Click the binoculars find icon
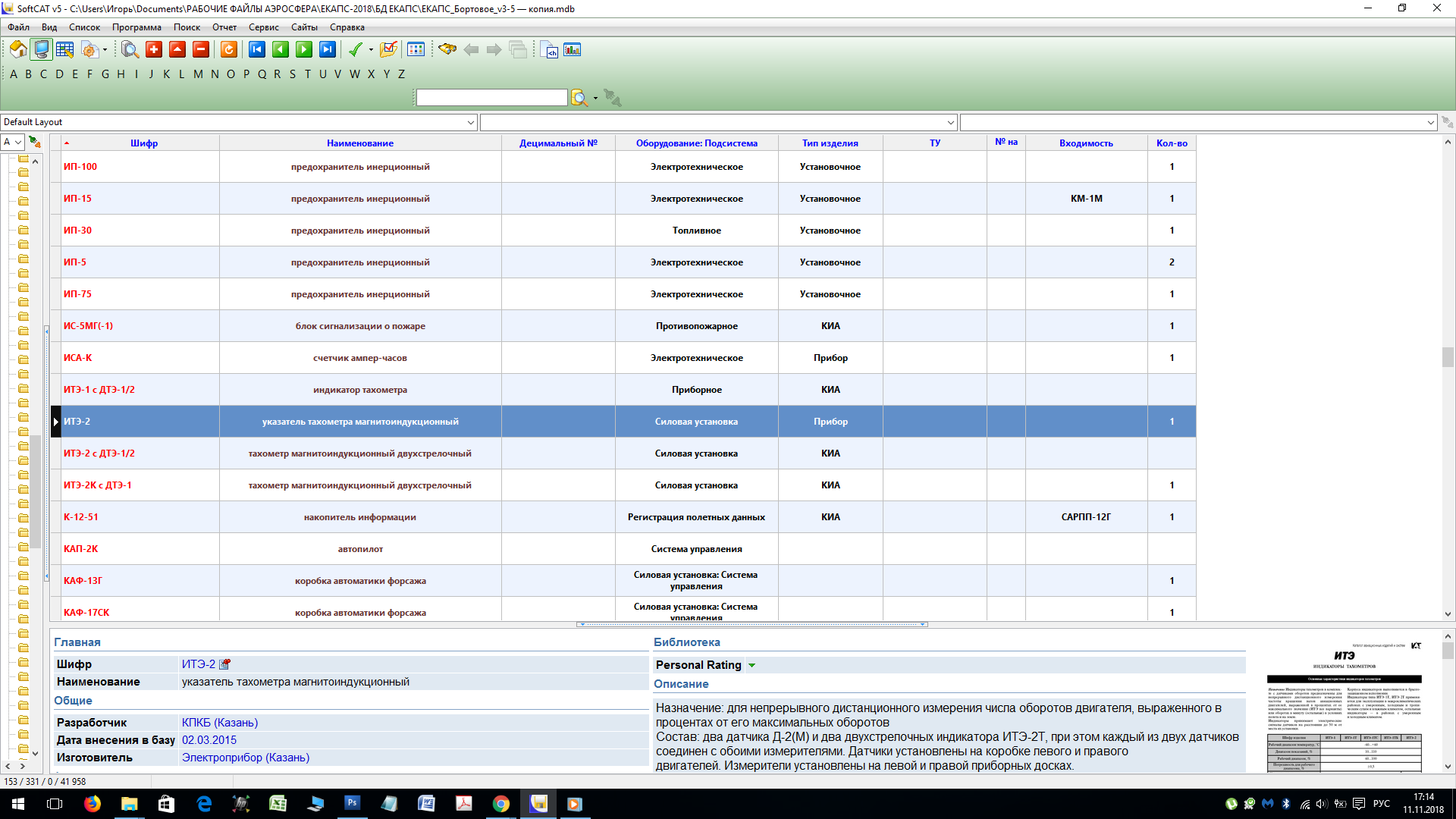This screenshot has width=1456, height=819. pyautogui.click(x=447, y=50)
